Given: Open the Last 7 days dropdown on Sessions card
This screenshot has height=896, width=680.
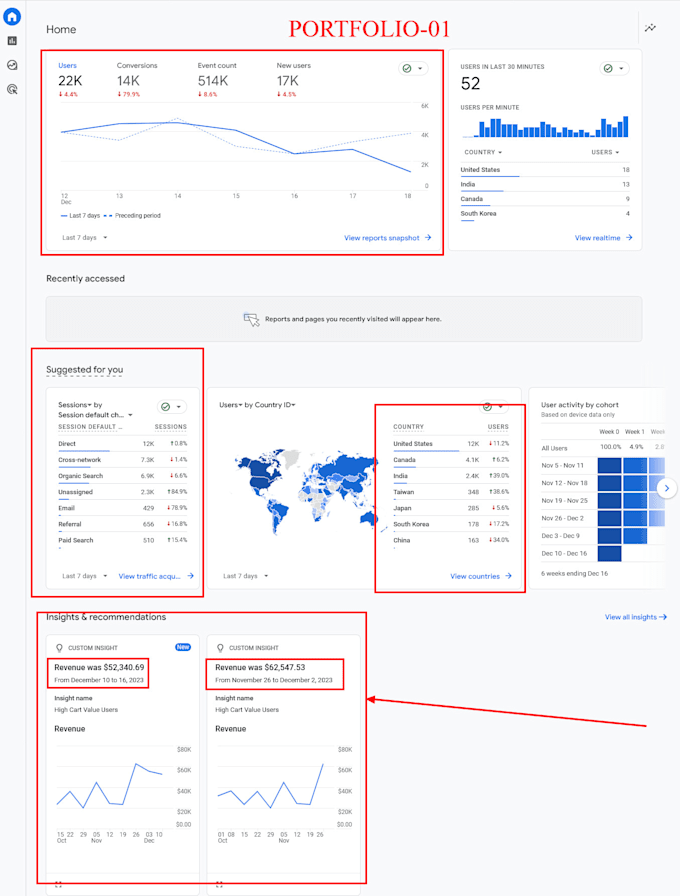Looking at the screenshot, I should pyautogui.click(x=85, y=576).
